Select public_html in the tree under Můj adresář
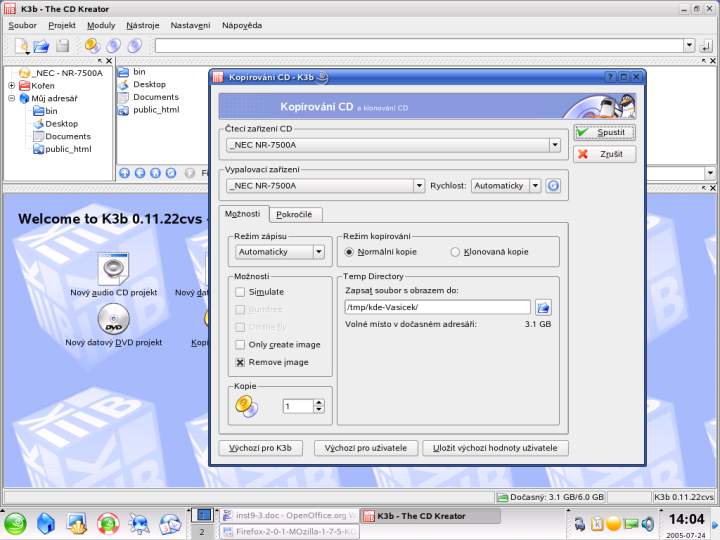This screenshot has height=540, width=720. pyautogui.click(x=62, y=149)
